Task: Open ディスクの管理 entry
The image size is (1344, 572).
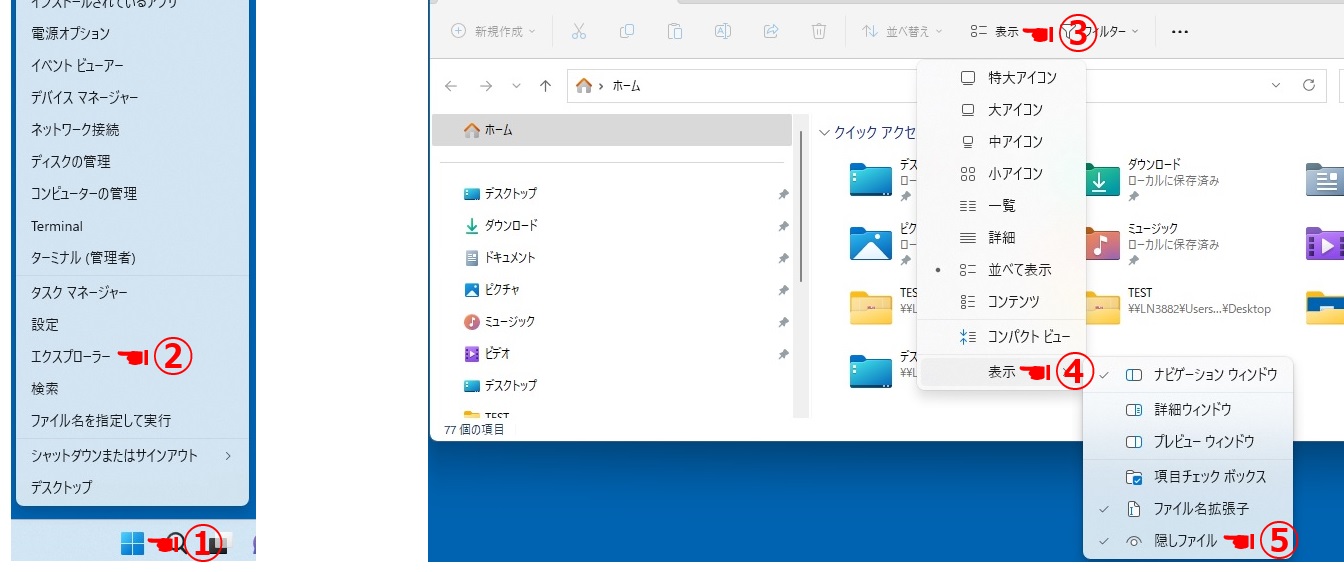Action: pos(70,161)
